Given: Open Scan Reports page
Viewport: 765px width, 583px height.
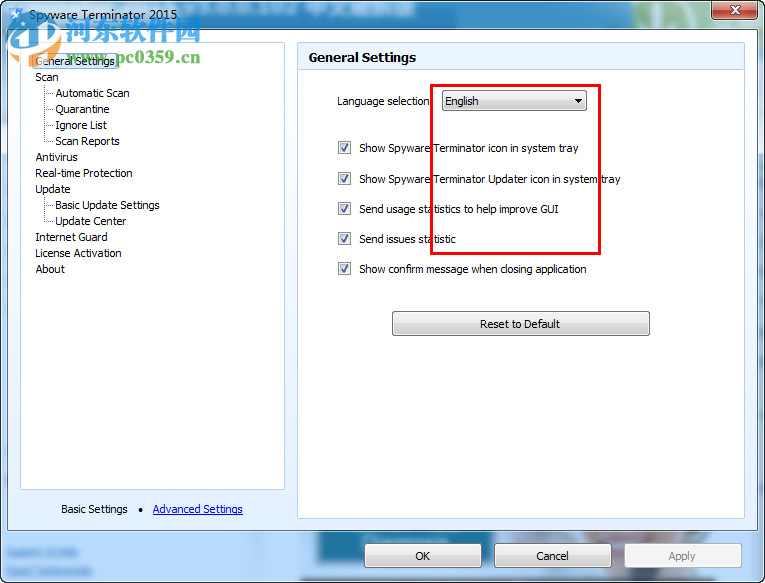Looking at the screenshot, I should click(87, 141).
